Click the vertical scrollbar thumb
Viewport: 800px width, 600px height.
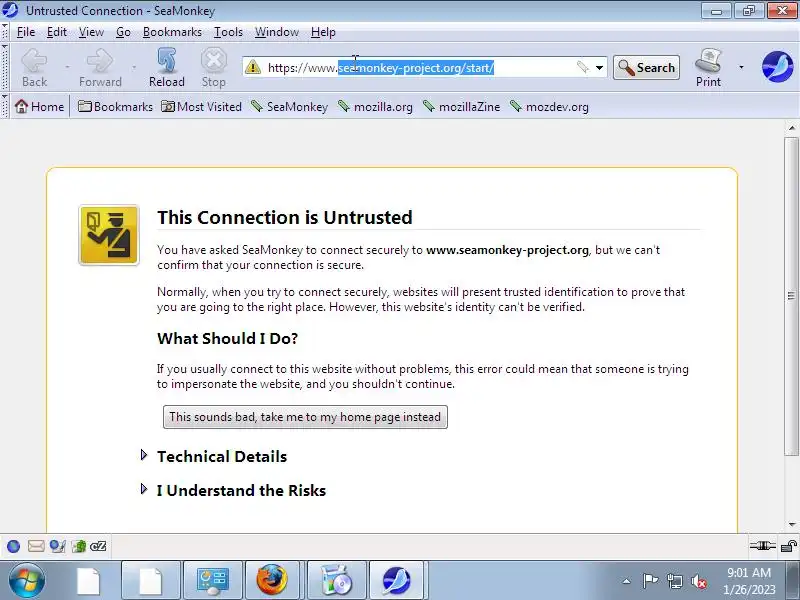point(791,296)
